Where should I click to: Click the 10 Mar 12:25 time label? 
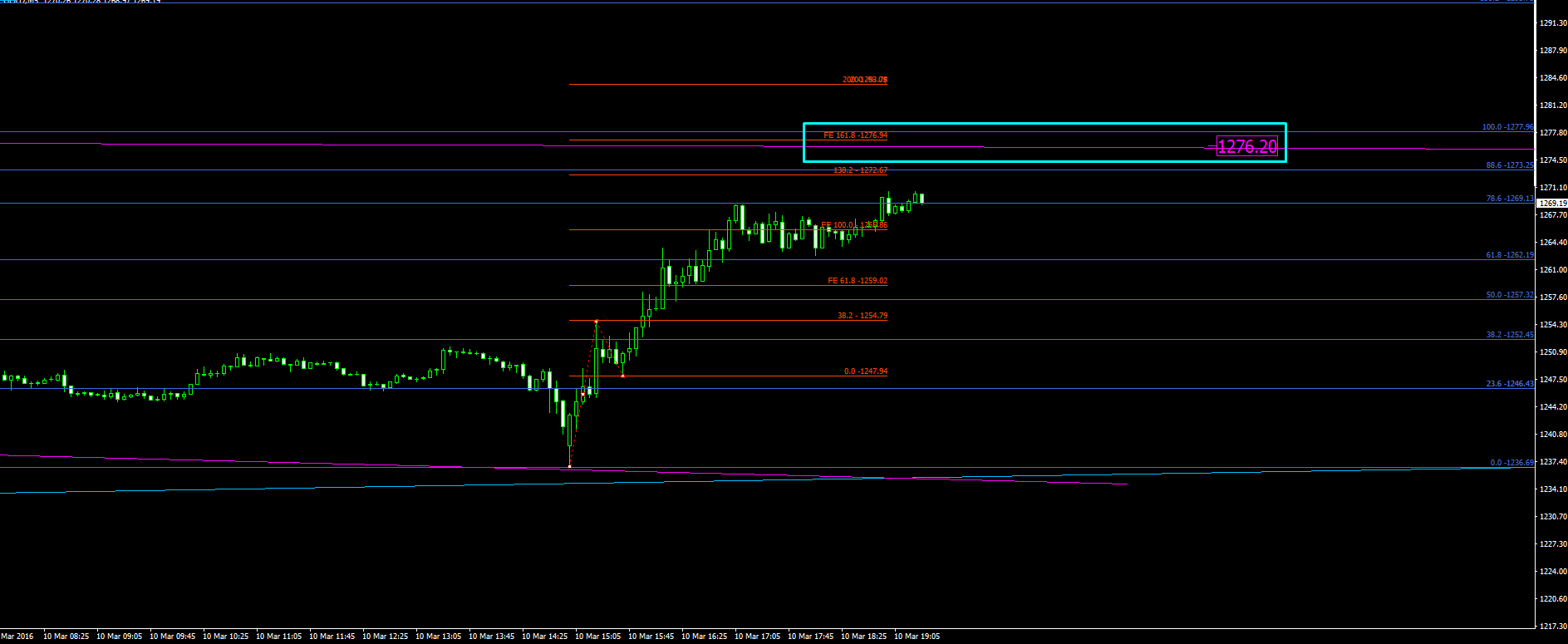[x=385, y=637]
